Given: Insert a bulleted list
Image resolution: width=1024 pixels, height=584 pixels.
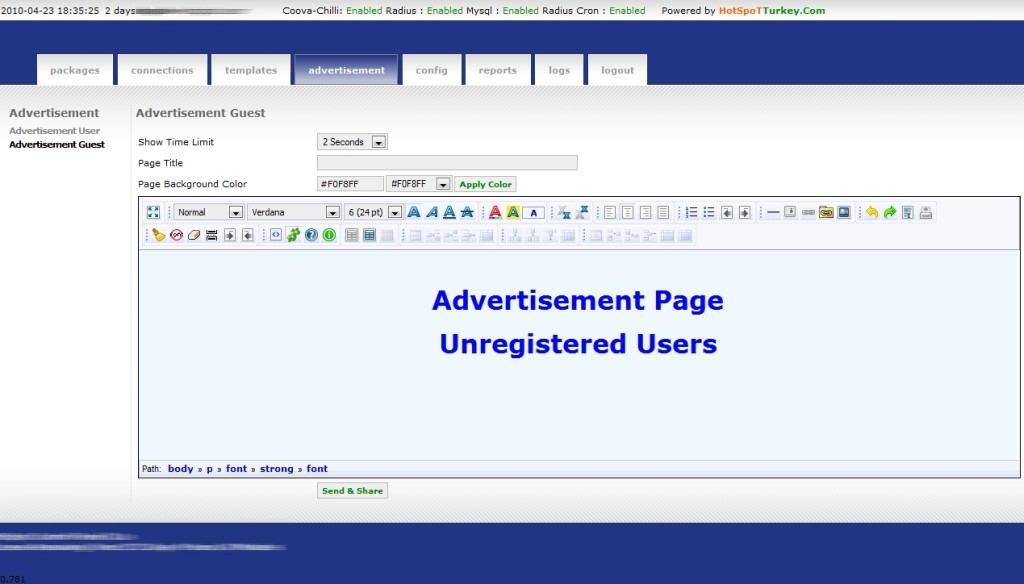Looking at the screenshot, I should click(x=709, y=212).
